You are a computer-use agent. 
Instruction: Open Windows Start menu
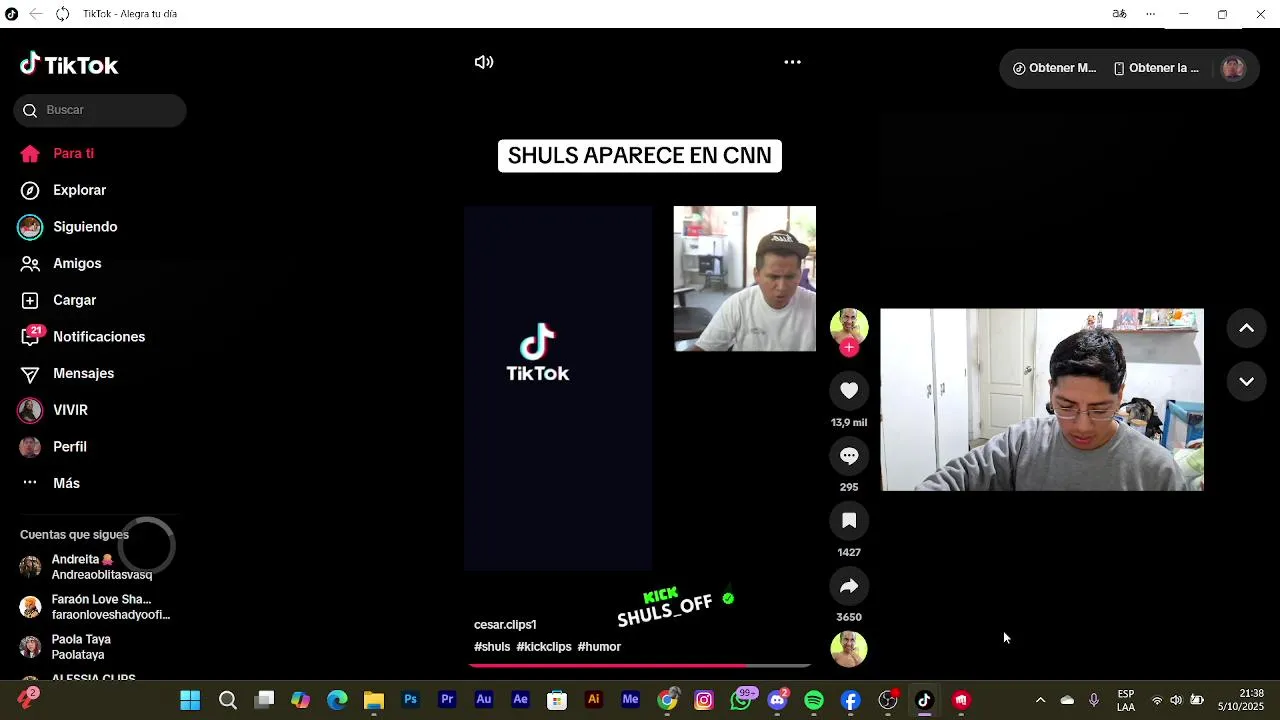click(x=190, y=700)
